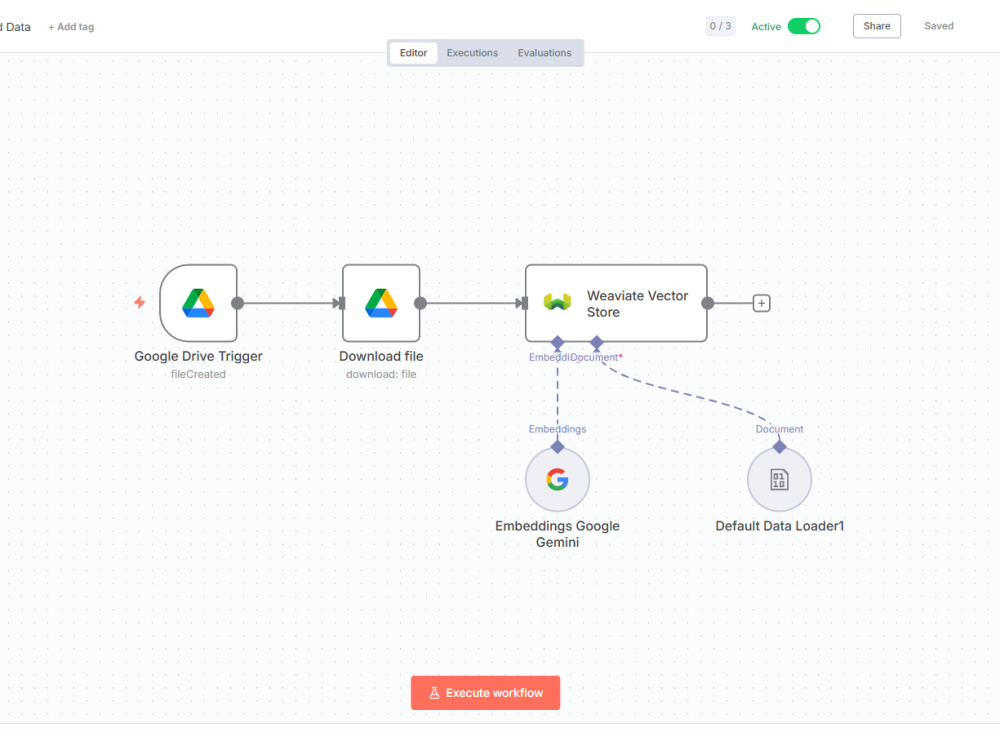Click Download file input connector
Screen dimensions: 1000x750
[x=340, y=303]
